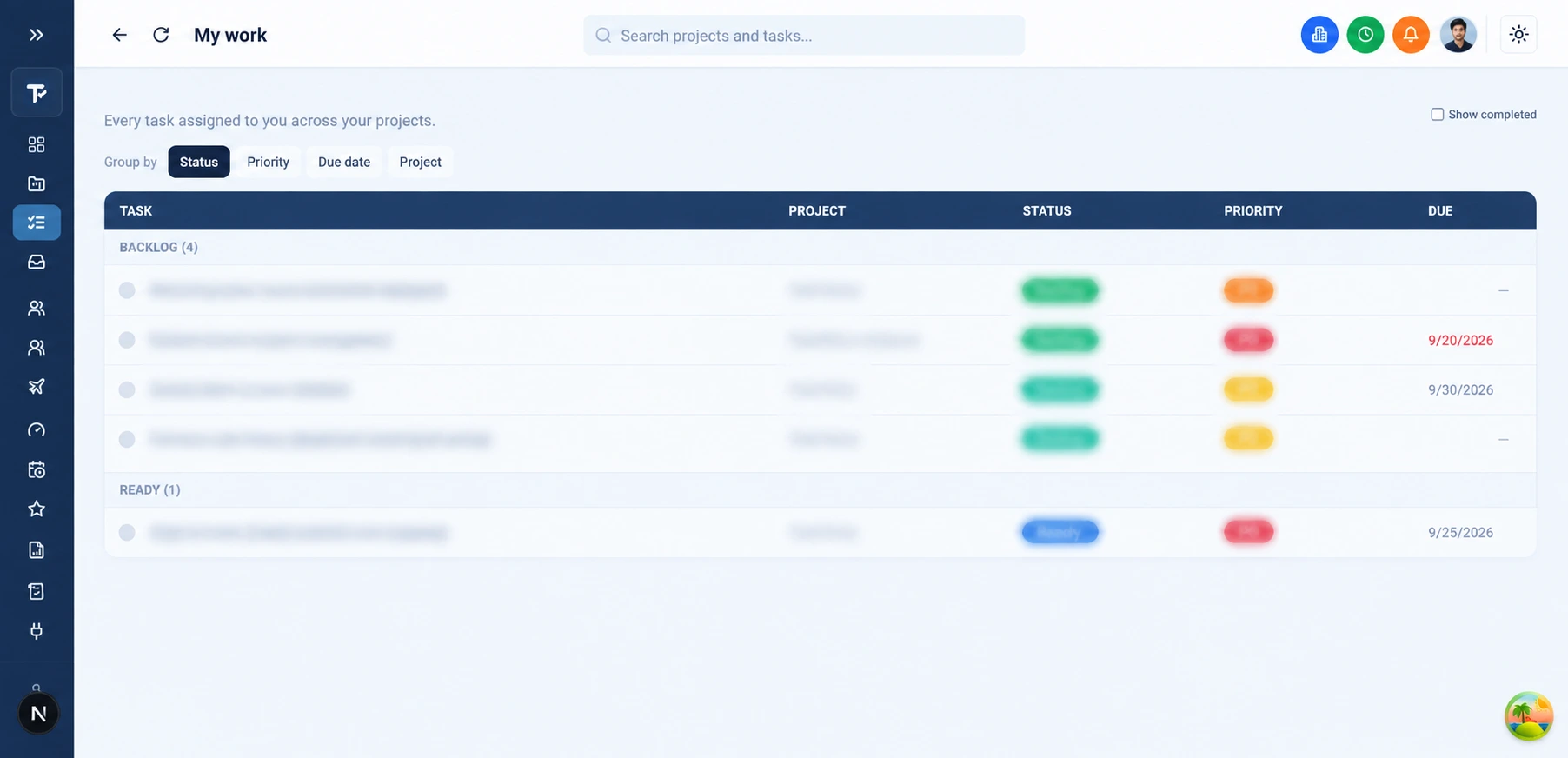The width and height of the screenshot is (1568, 758).
Task: Click the blue building icon button
Action: pyautogui.click(x=1319, y=35)
